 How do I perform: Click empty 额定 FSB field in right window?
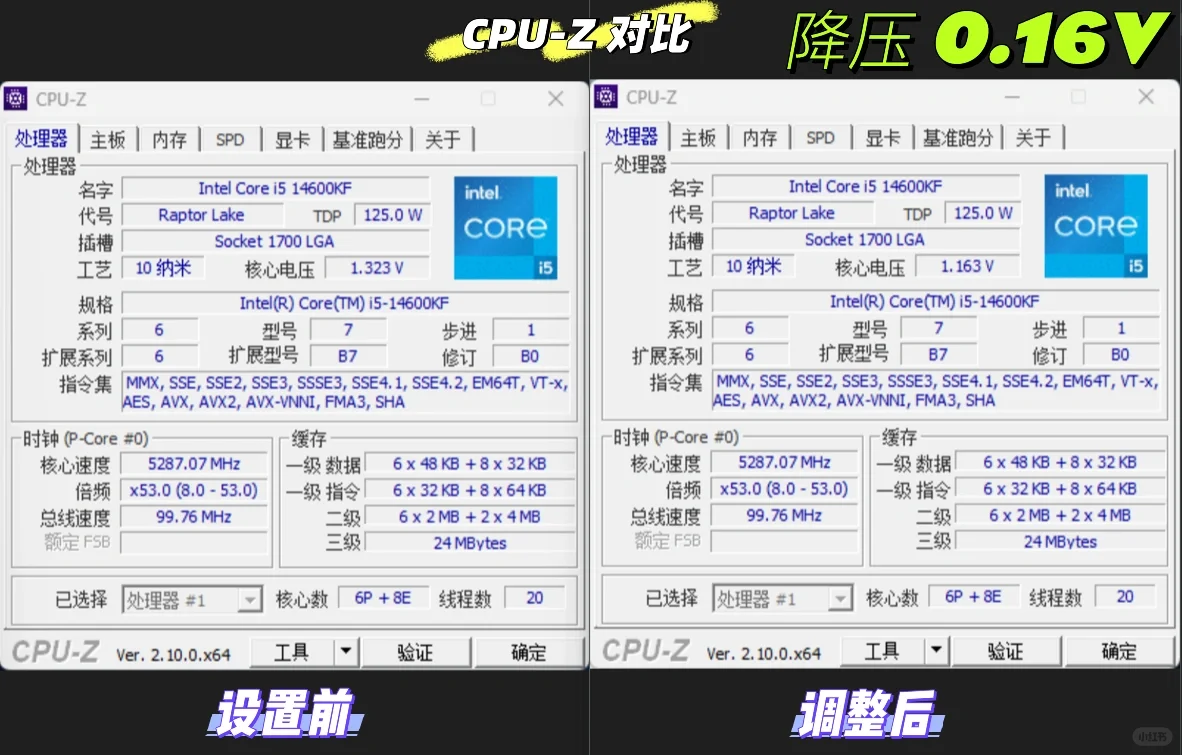pos(784,541)
